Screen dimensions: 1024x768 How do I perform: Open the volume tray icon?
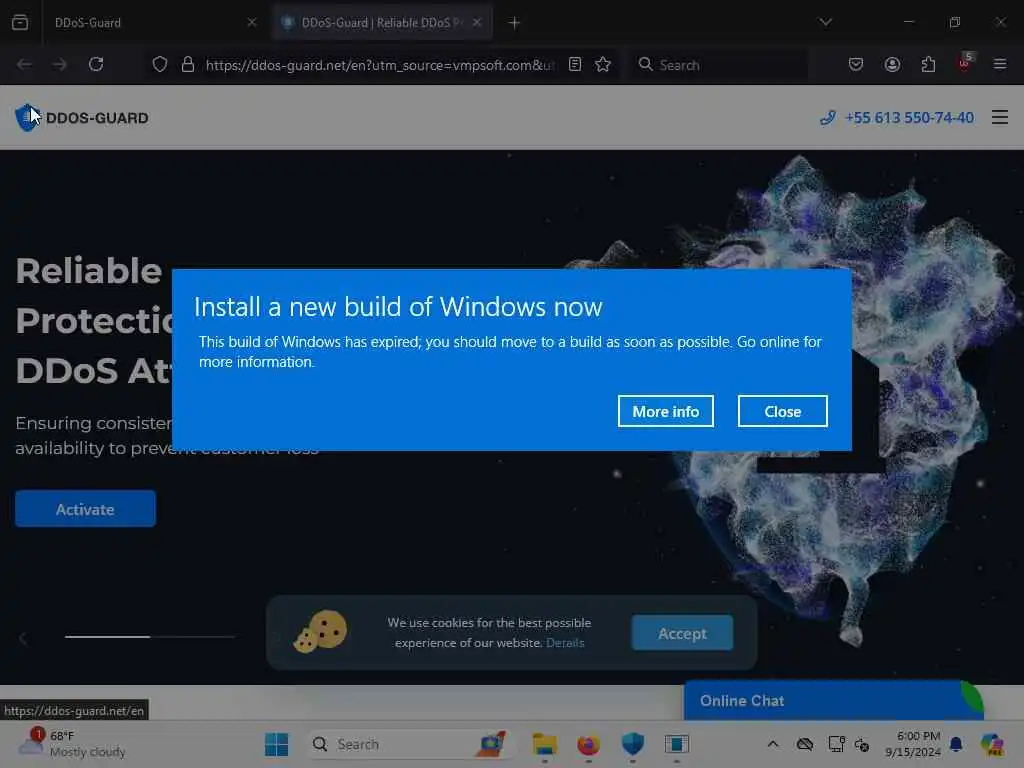pyautogui.click(x=862, y=744)
